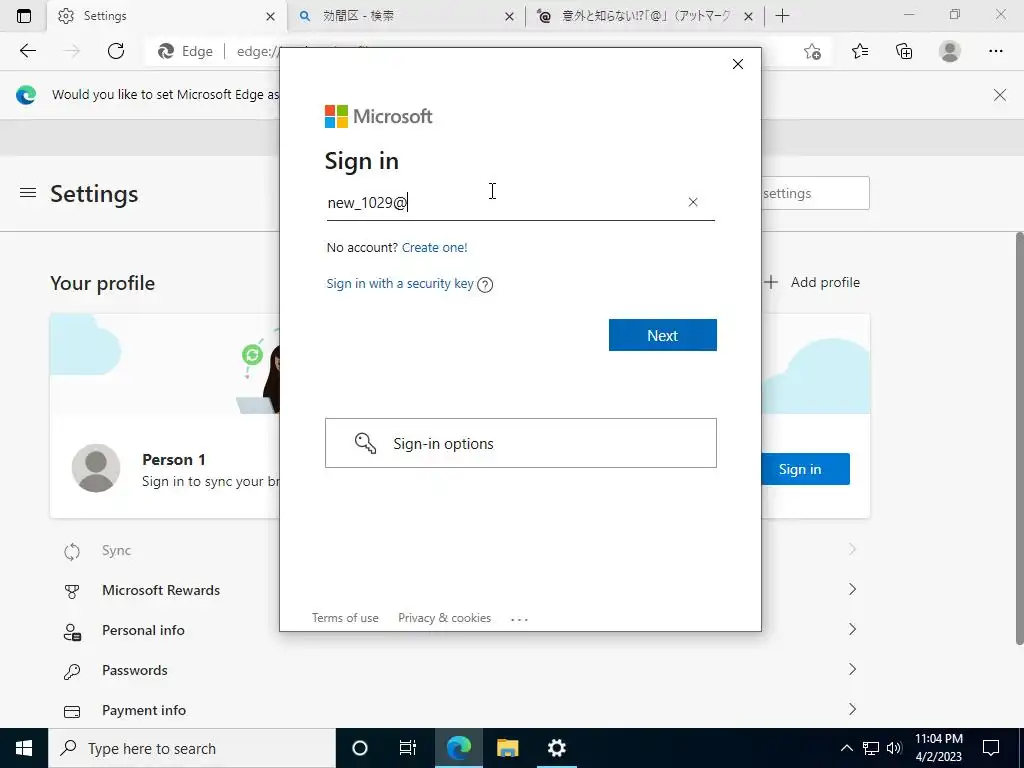Screen dimensions: 1024x768
Task: Click the Payment info card icon
Action: (x=72, y=711)
